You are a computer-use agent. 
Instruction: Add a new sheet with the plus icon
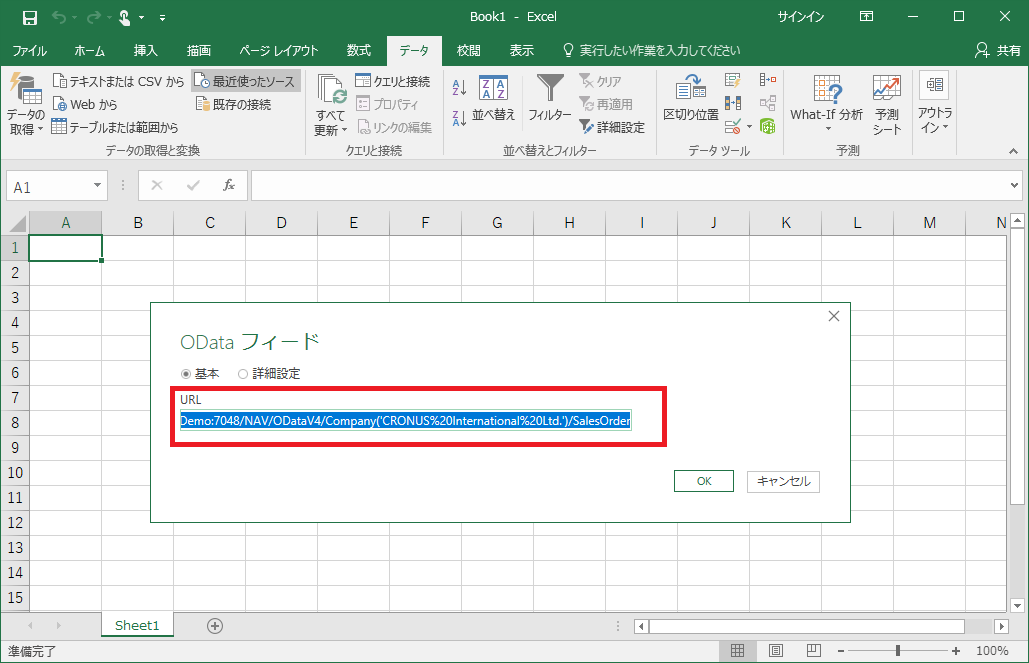coord(215,626)
